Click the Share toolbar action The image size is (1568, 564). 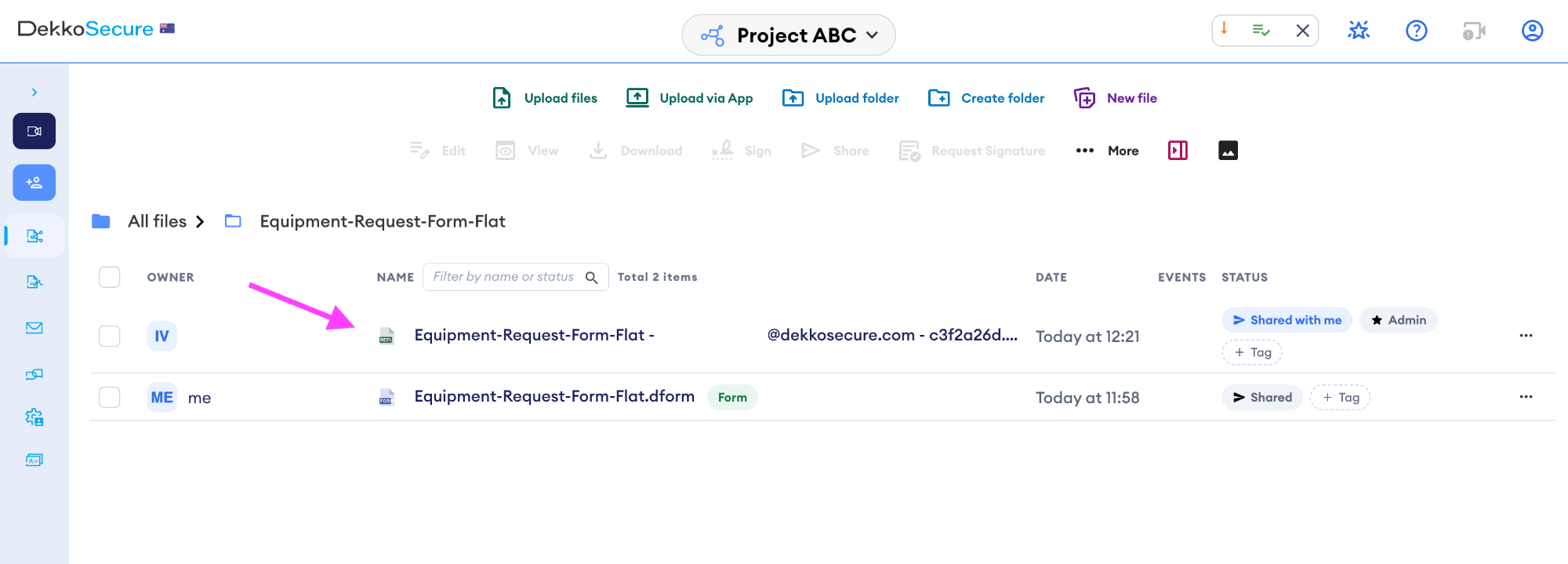(835, 151)
